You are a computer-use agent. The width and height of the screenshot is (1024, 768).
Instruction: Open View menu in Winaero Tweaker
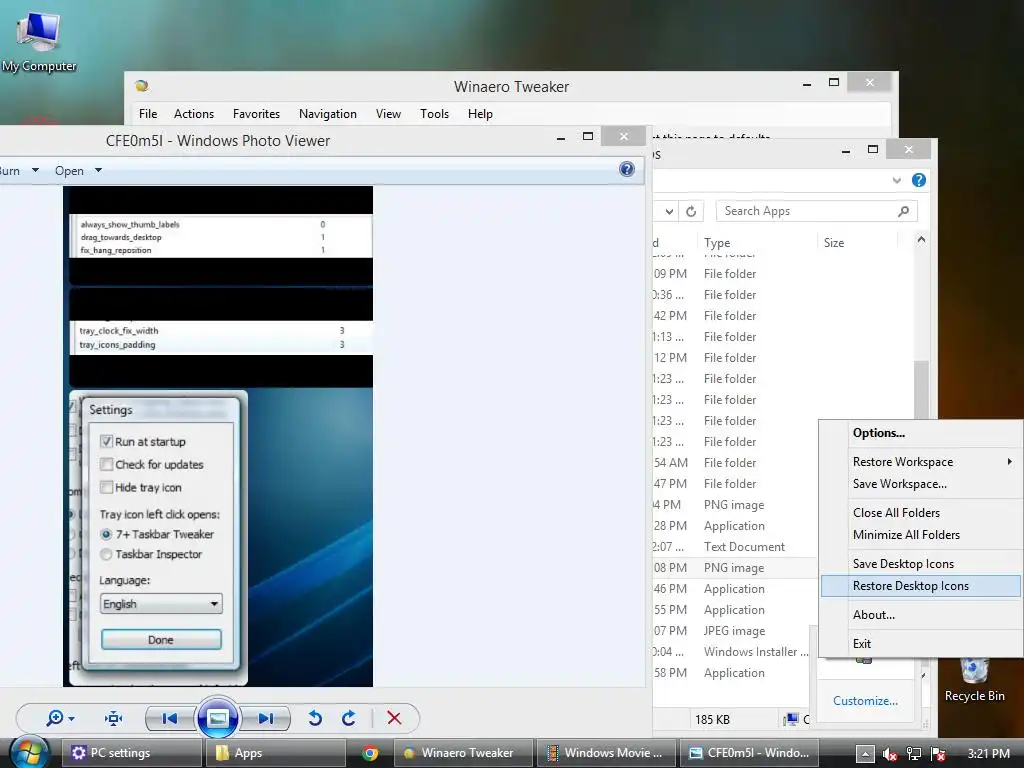388,114
